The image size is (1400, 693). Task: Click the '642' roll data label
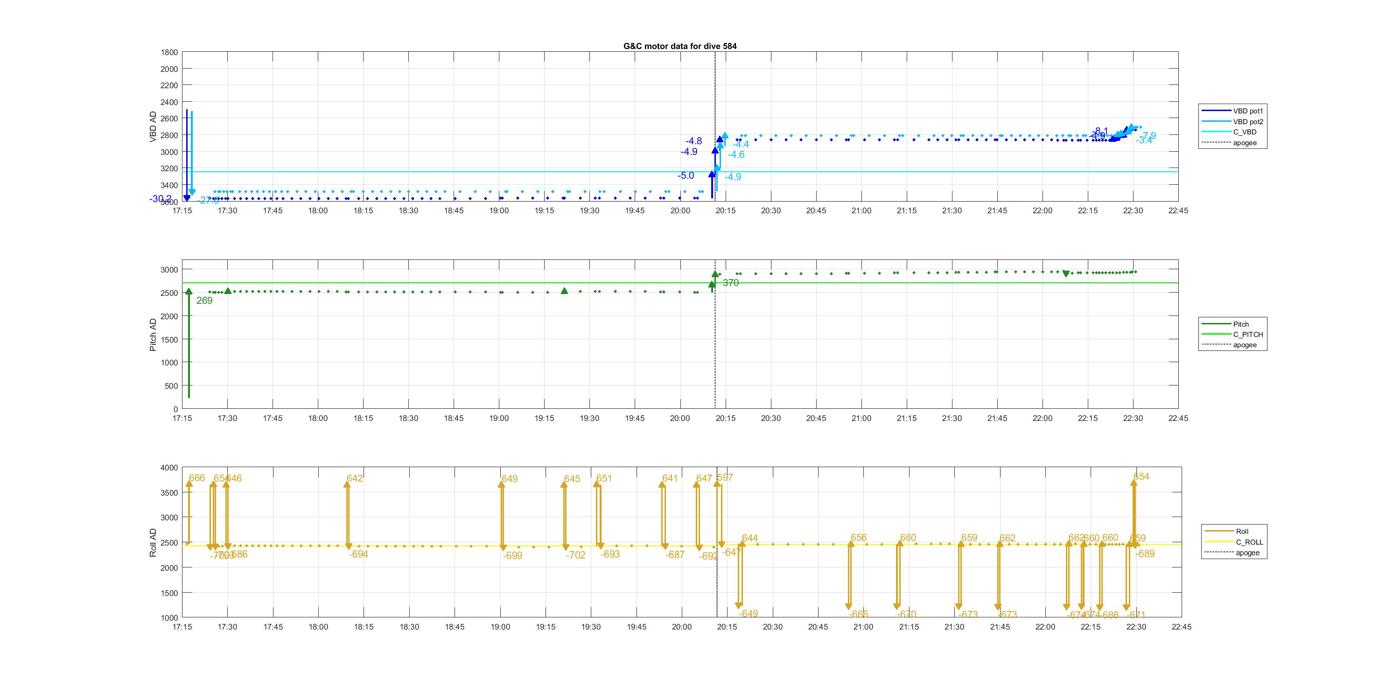pos(355,479)
